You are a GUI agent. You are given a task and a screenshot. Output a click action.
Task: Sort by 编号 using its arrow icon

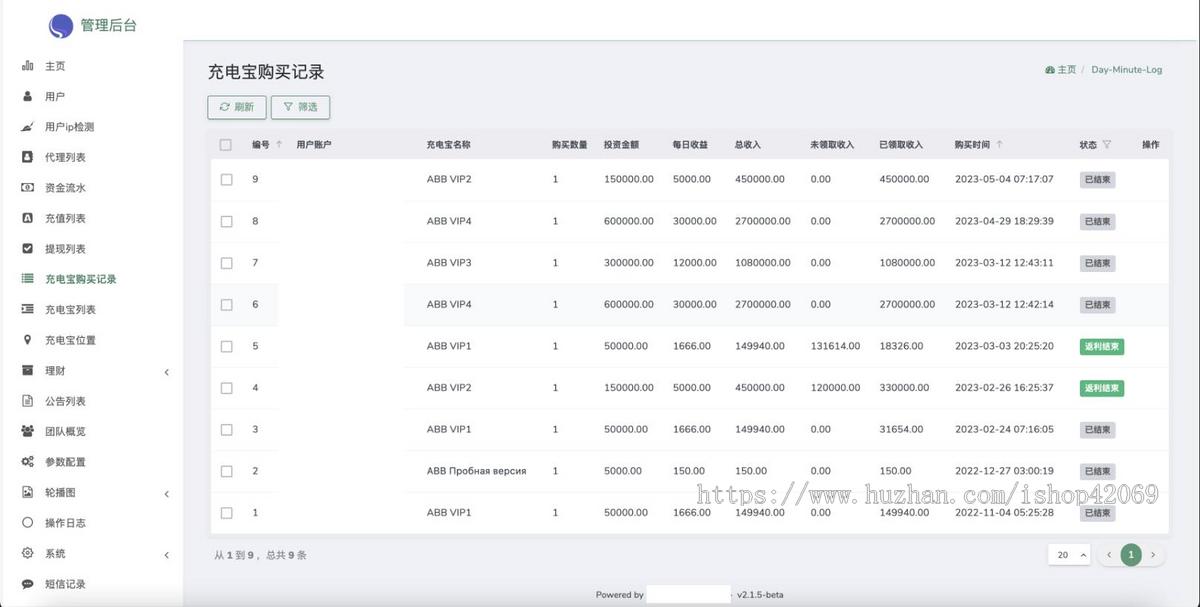click(x=279, y=145)
